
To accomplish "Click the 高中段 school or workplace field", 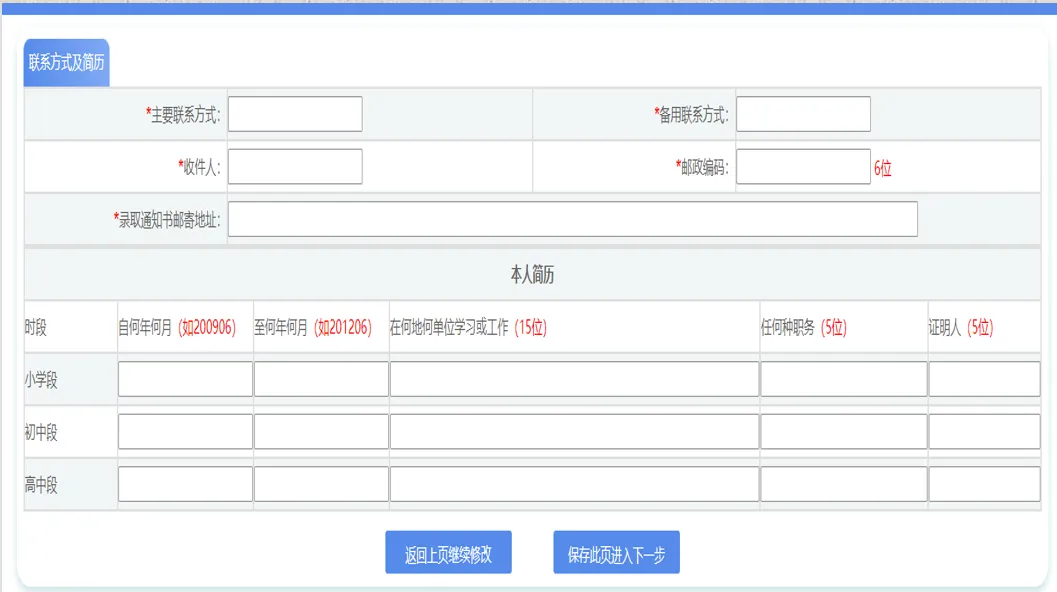I will (573, 483).
